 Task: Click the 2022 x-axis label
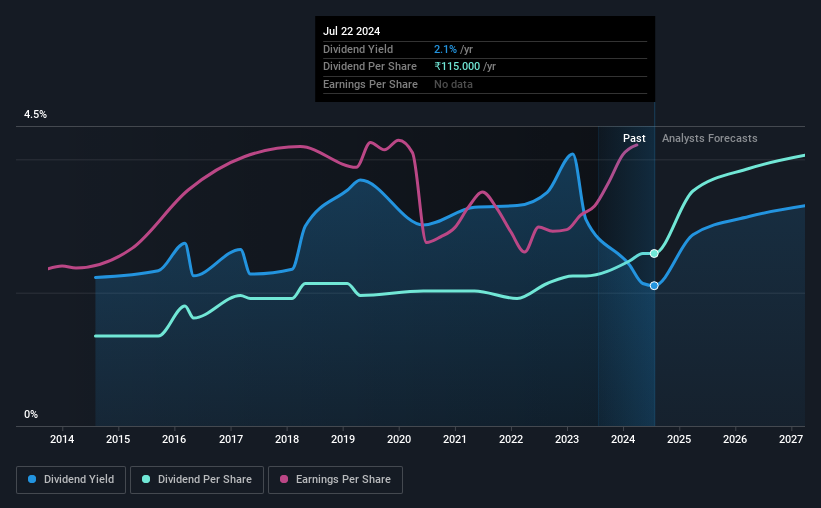click(x=511, y=439)
